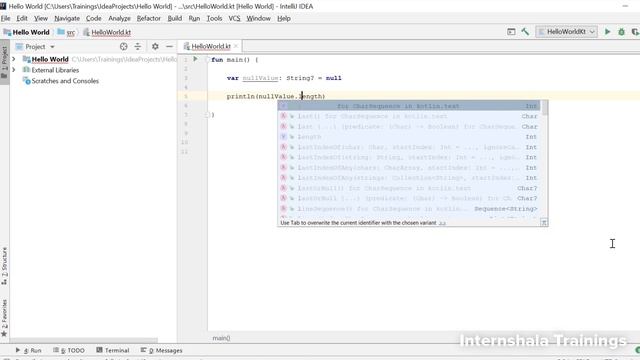Open the Run menu
The width and height of the screenshot is (640, 360).
194,18
